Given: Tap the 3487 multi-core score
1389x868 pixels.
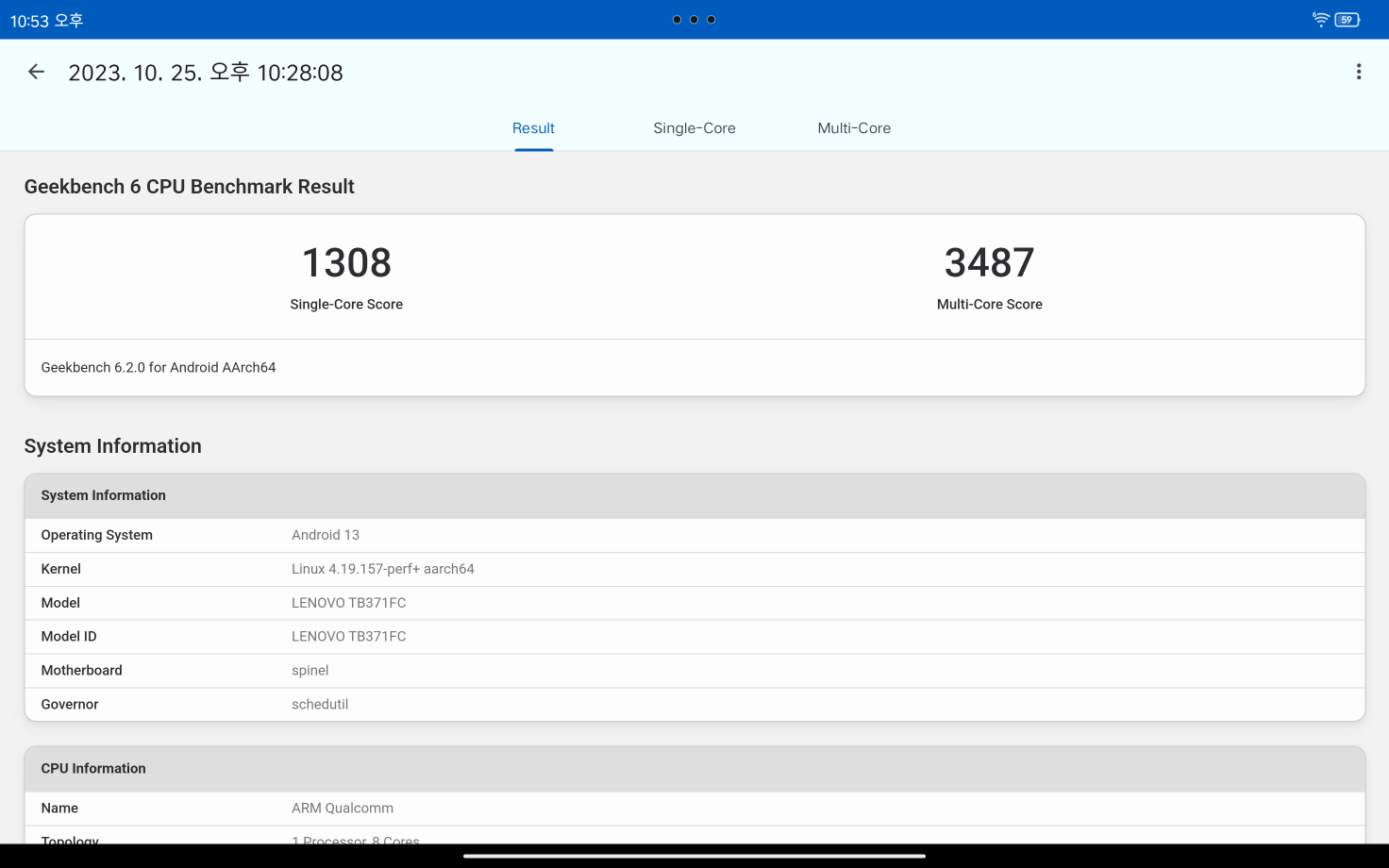Looking at the screenshot, I should 989,262.
